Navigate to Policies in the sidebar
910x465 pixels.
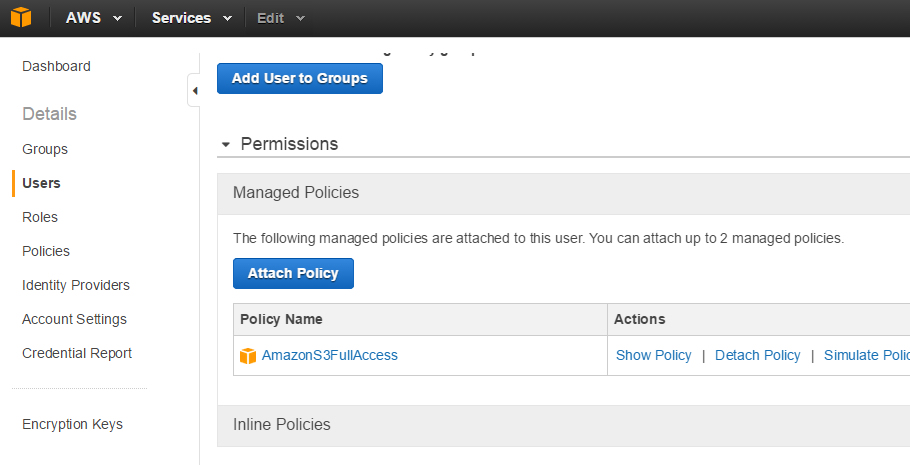click(46, 251)
